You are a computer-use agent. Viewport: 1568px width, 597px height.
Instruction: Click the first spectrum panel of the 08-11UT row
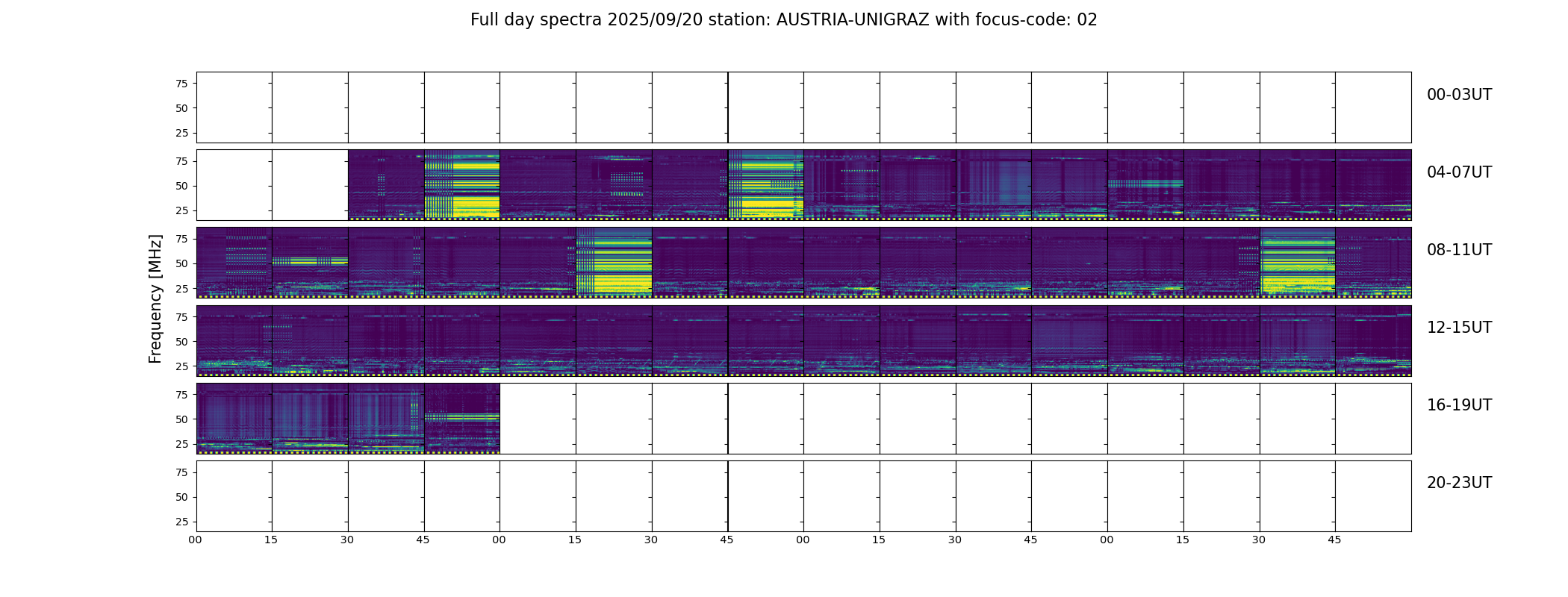point(234,263)
